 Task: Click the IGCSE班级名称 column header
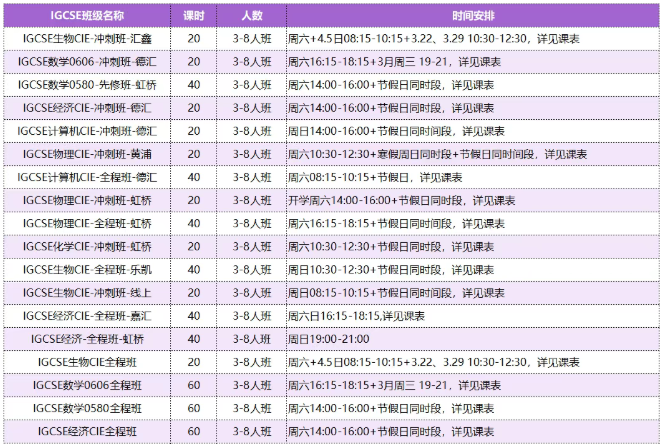(x=87, y=16)
